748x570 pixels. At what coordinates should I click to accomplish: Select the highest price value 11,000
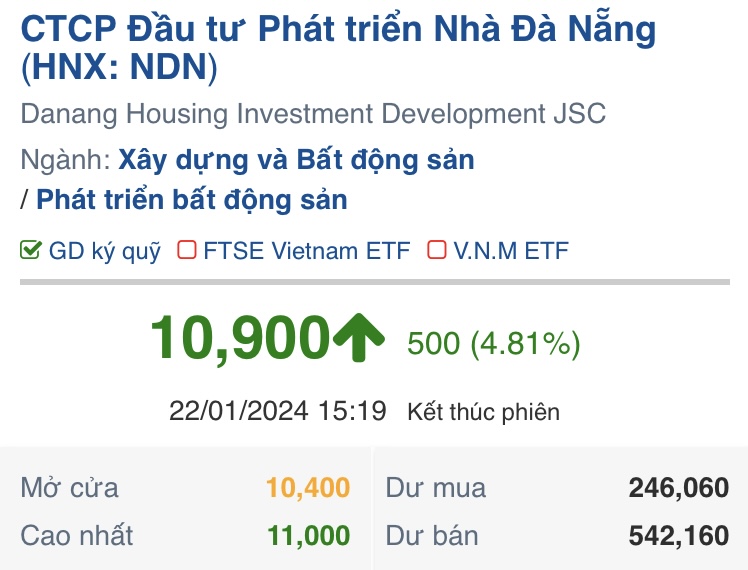(308, 536)
